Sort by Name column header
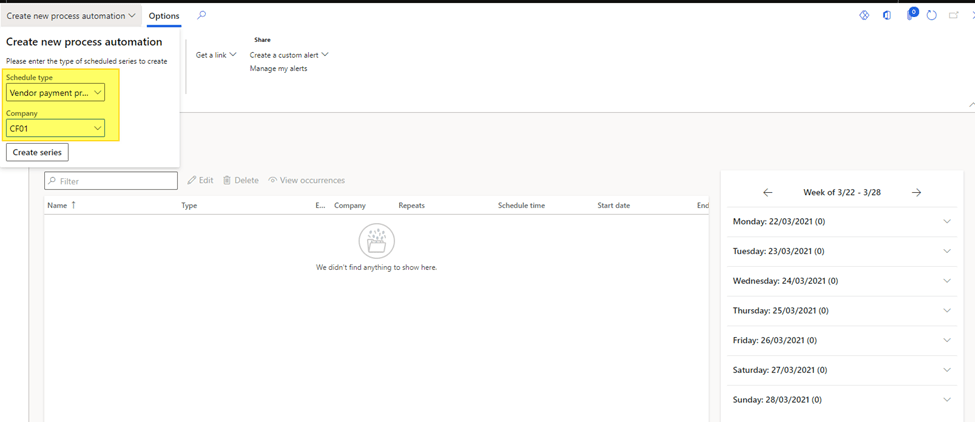The height and width of the screenshot is (422, 975). 57,205
